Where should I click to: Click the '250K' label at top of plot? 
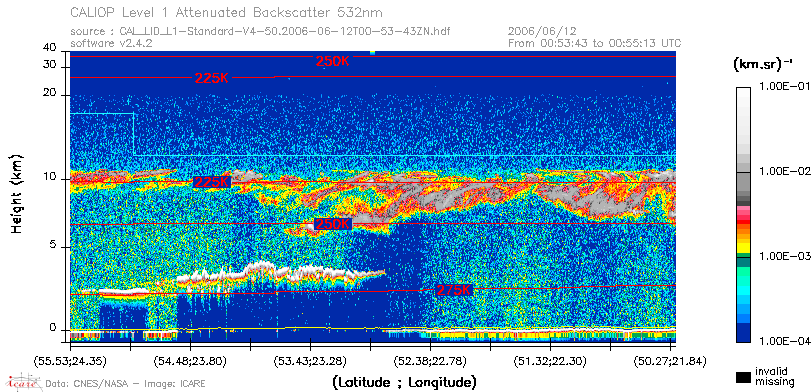click(x=334, y=61)
